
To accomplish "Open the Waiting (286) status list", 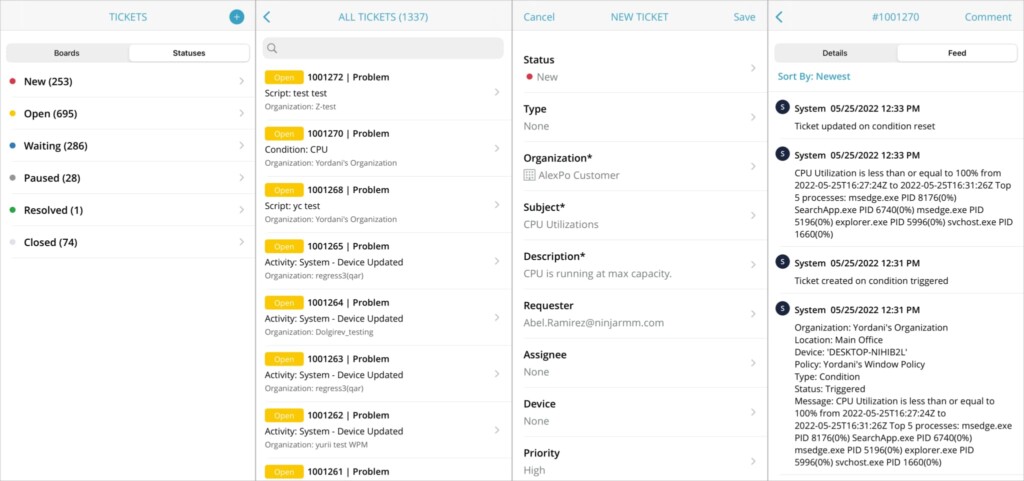I will tap(127, 146).
